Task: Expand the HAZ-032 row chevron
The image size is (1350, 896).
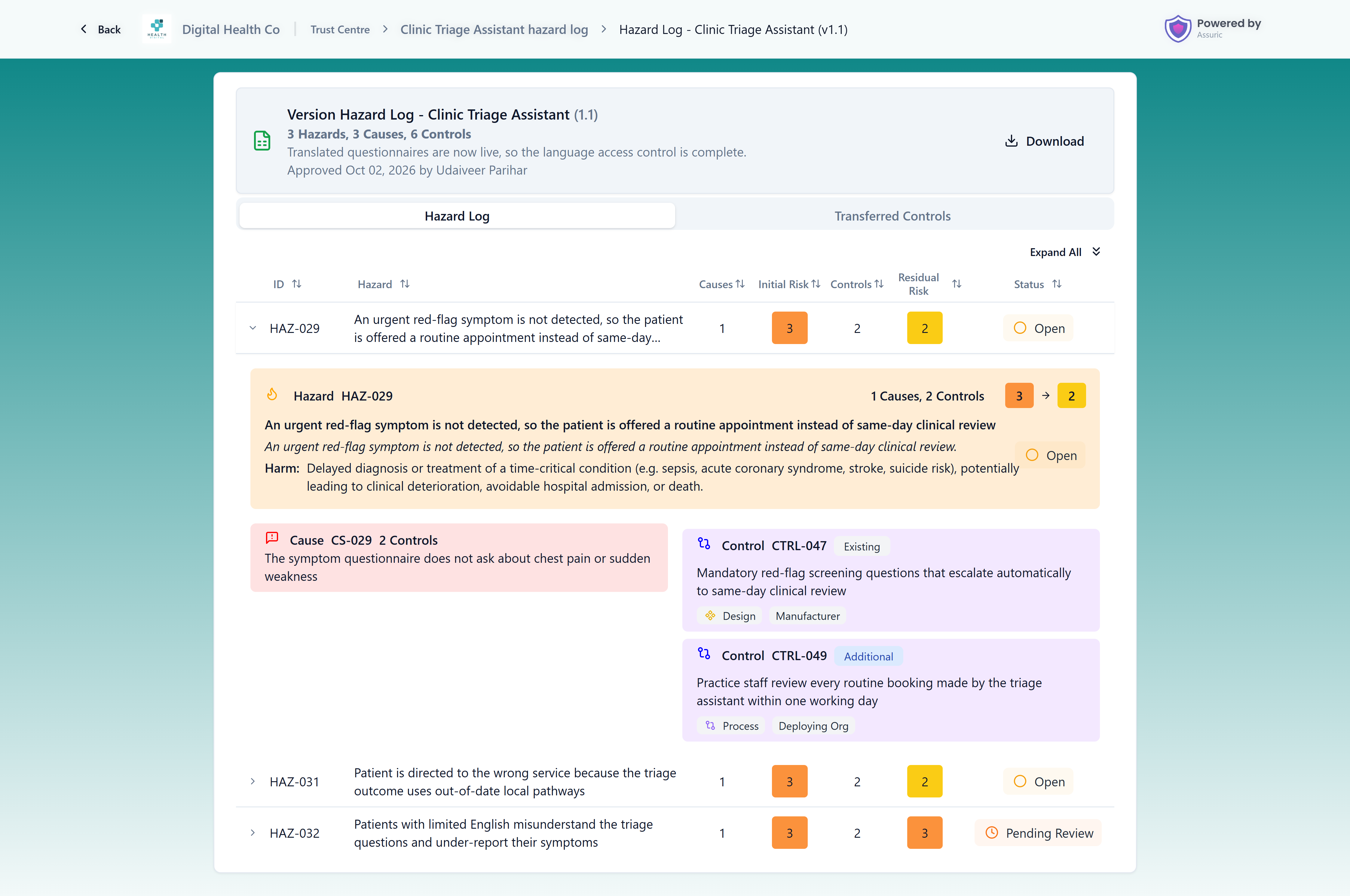Action: pos(253,833)
